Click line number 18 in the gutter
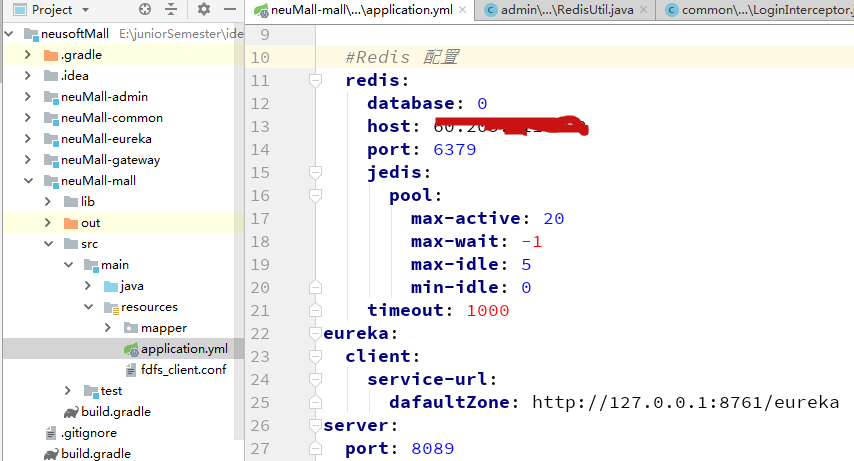 (260, 241)
